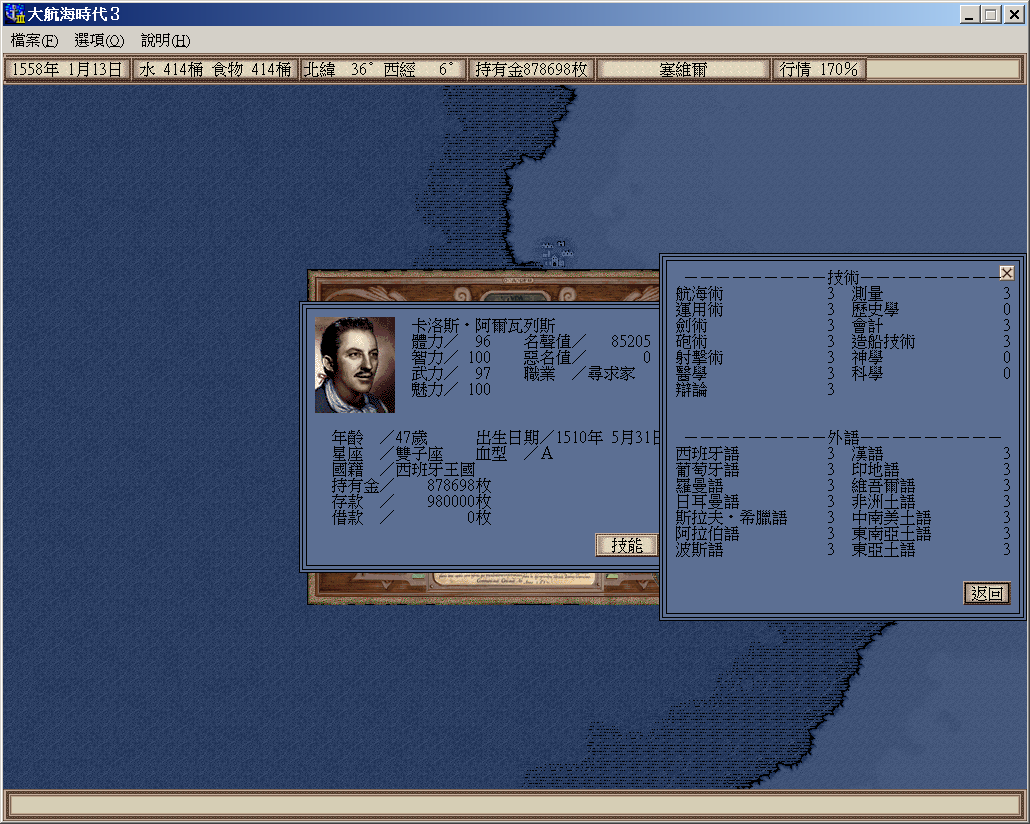
Task: Click the water and food supply status
Action: click(x=215, y=69)
